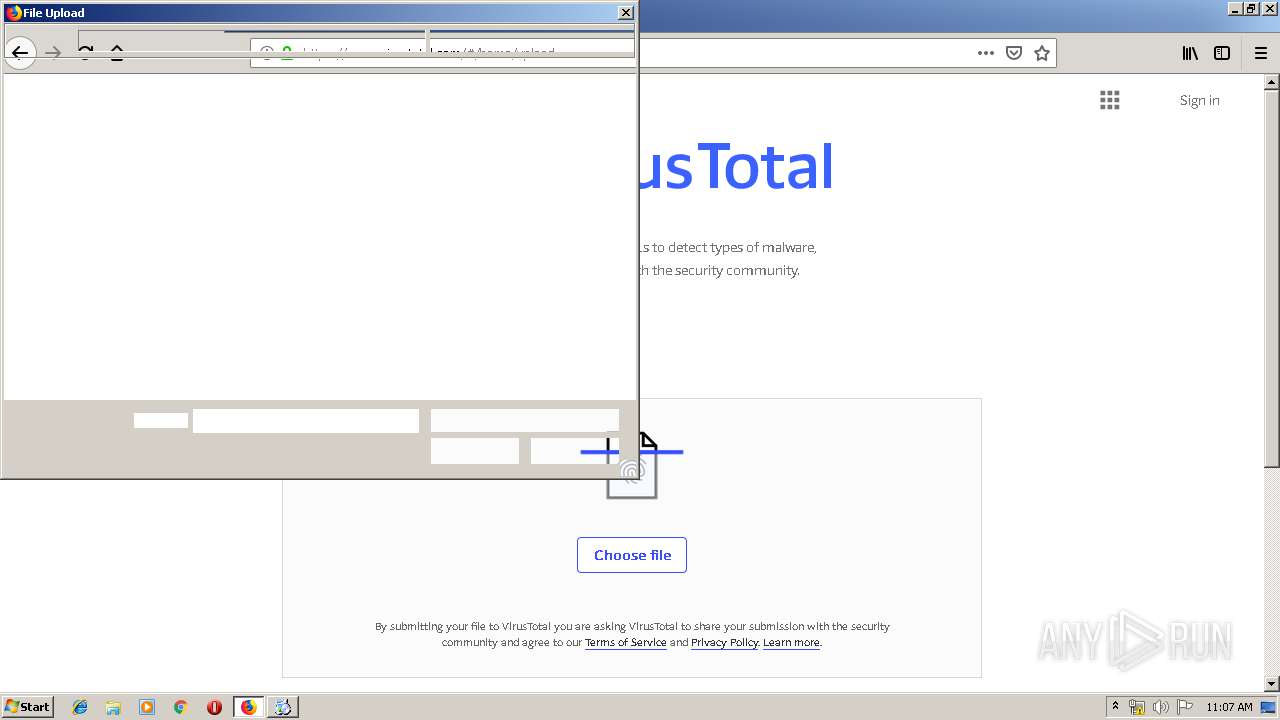The height and width of the screenshot is (720, 1280).
Task: Show hidden tray icons arrow
Action: (x=1115, y=707)
